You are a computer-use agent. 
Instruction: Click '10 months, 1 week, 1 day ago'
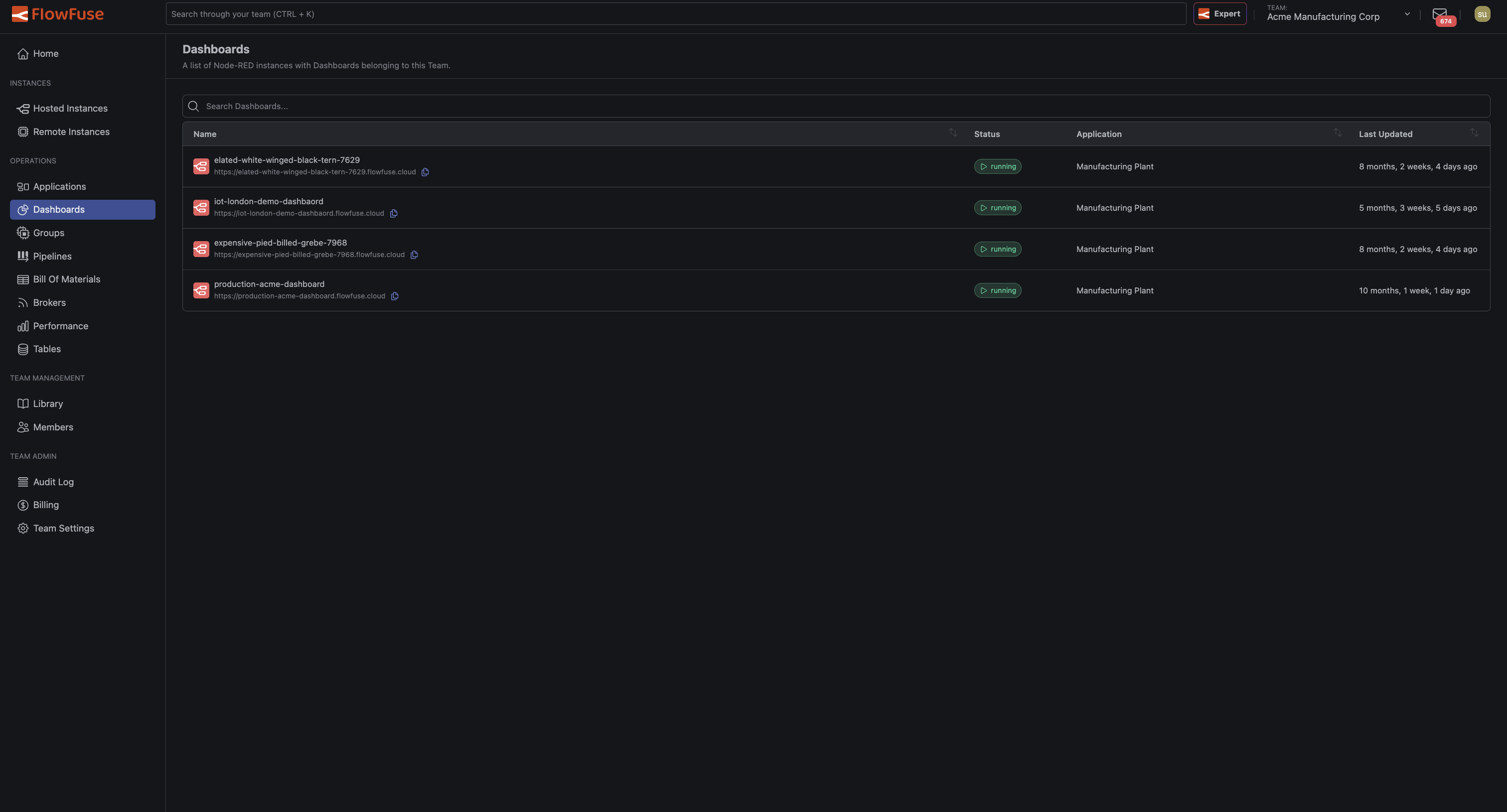click(1414, 290)
